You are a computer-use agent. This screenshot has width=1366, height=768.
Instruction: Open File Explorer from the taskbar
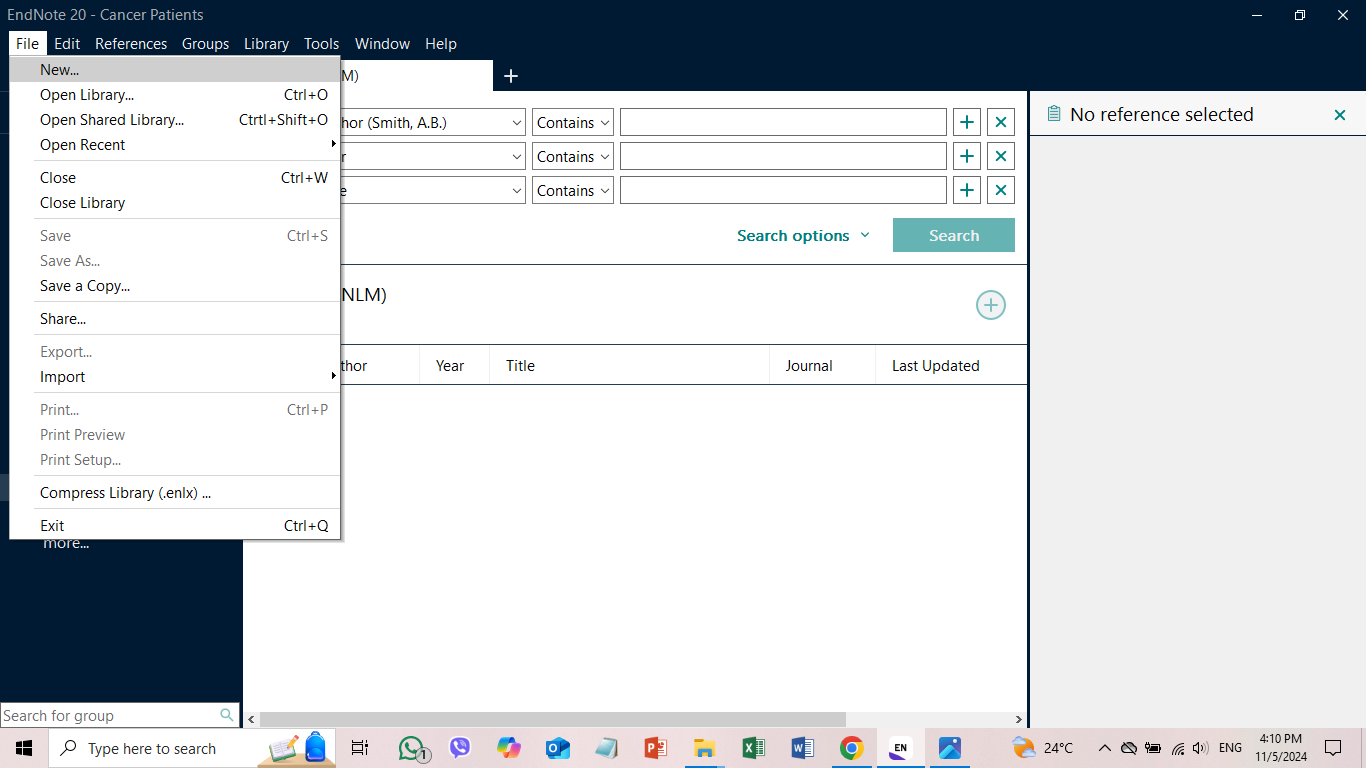pyautogui.click(x=705, y=748)
